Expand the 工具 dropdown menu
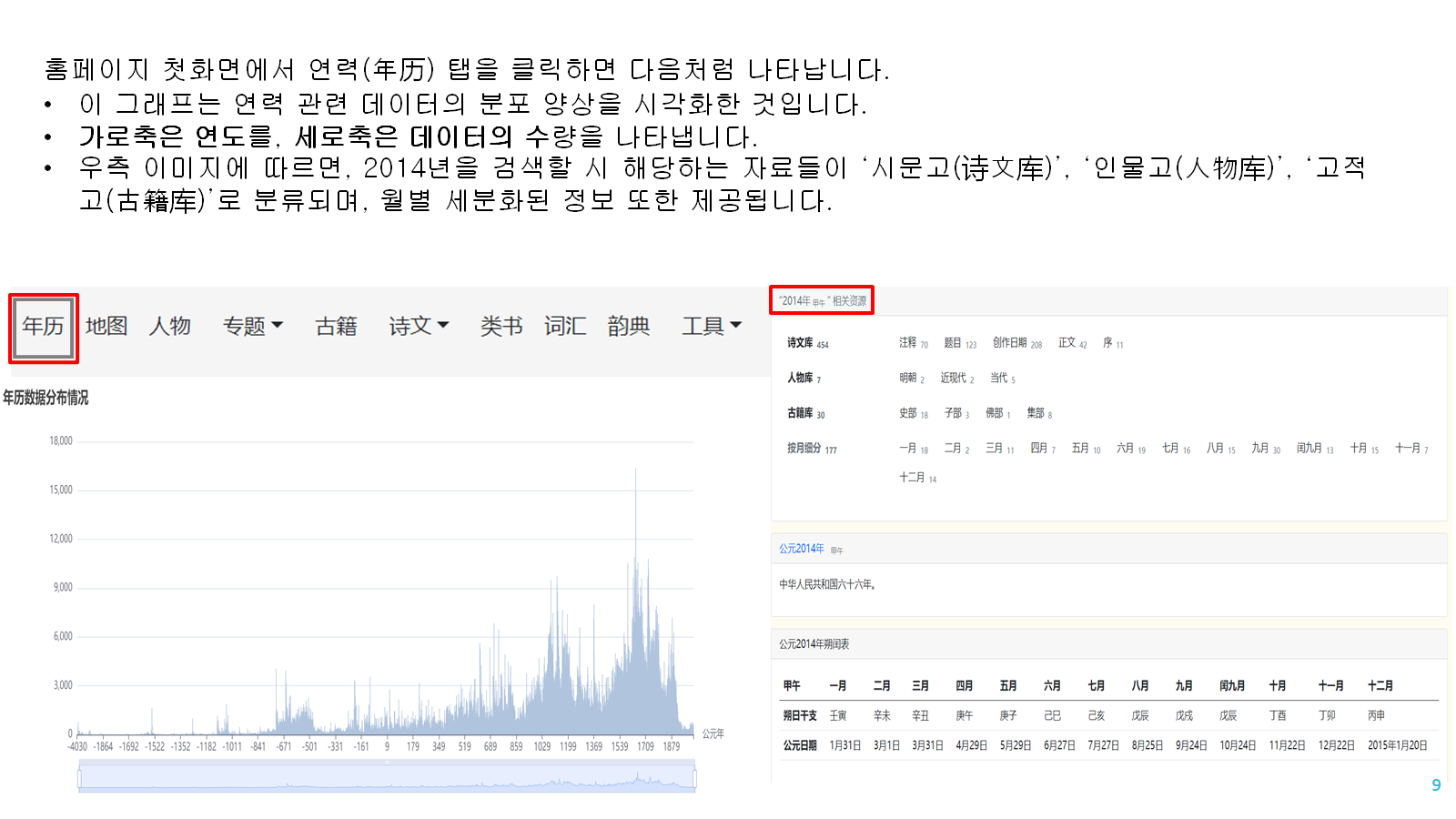This screenshot has width=1456, height=819. pyautogui.click(x=712, y=327)
